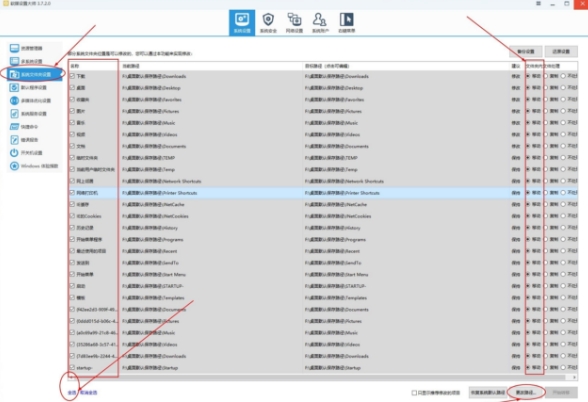Check the show-only-modified-items checkbox at bottom
This screenshot has height=402, width=588.
(x=414, y=393)
